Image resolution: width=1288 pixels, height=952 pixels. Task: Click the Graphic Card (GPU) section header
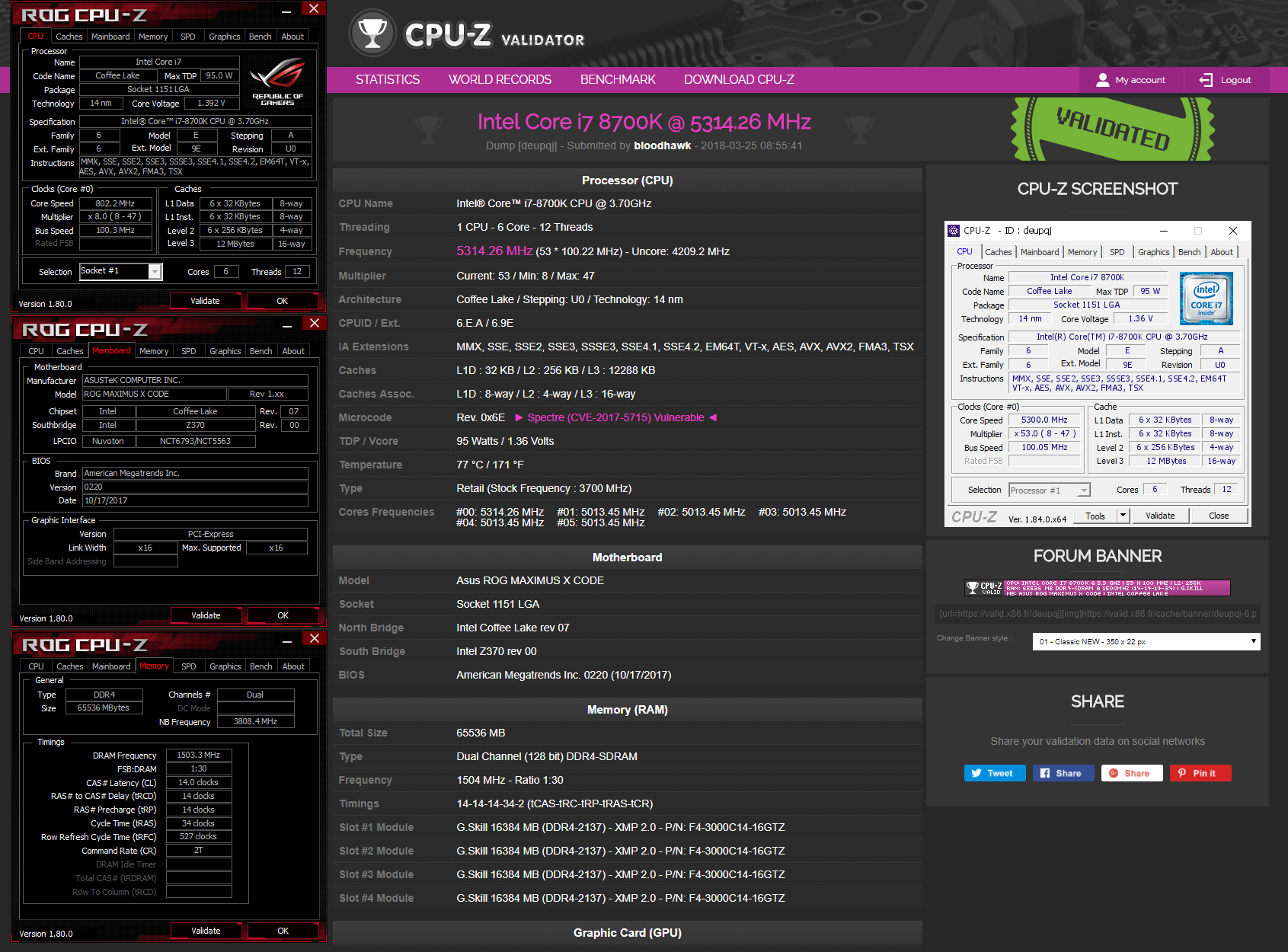pyautogui.click(x=628, y=933)
